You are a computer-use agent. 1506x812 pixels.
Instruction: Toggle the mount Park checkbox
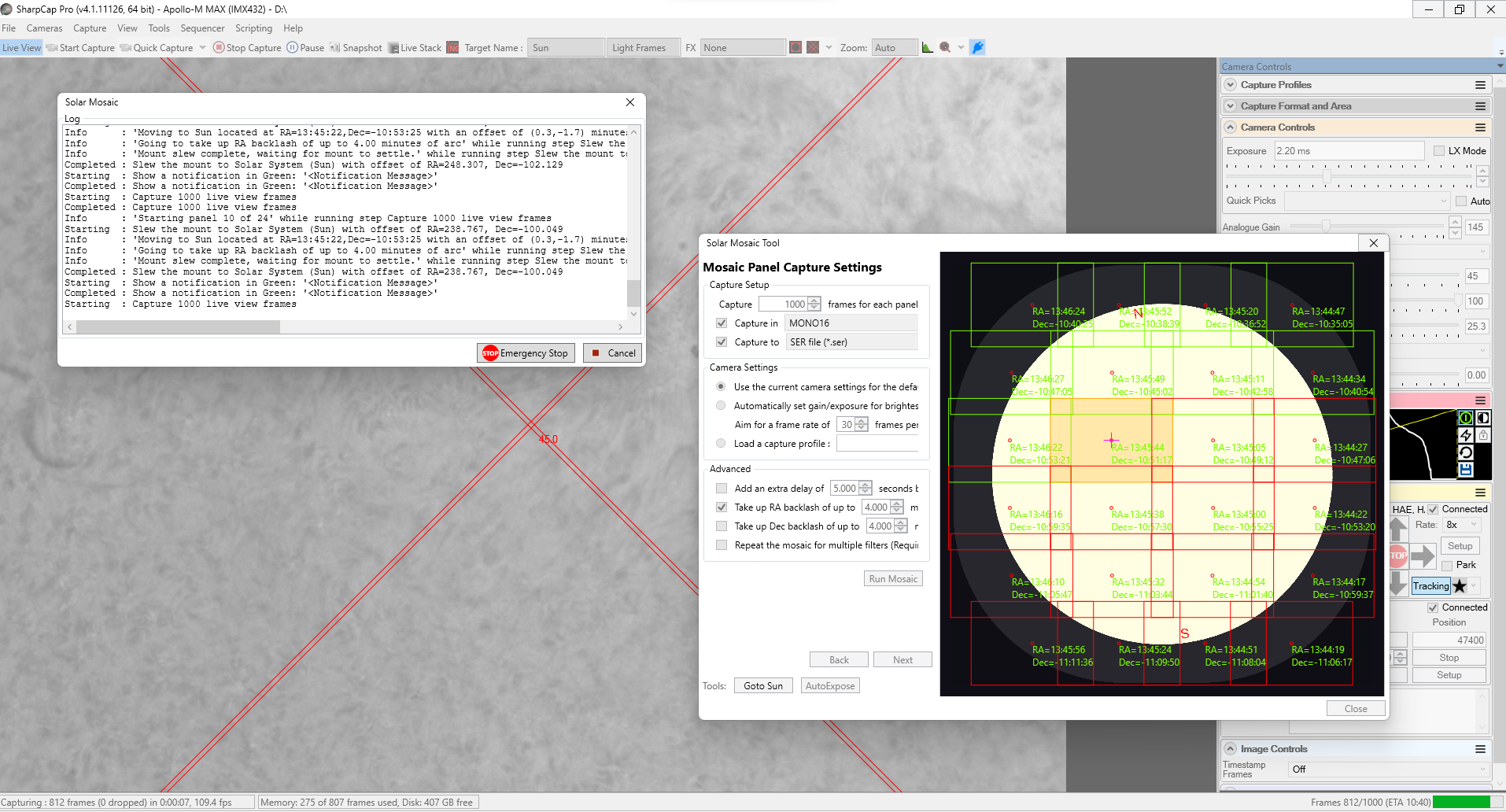pyautogui.click(x=1447, y=566)
